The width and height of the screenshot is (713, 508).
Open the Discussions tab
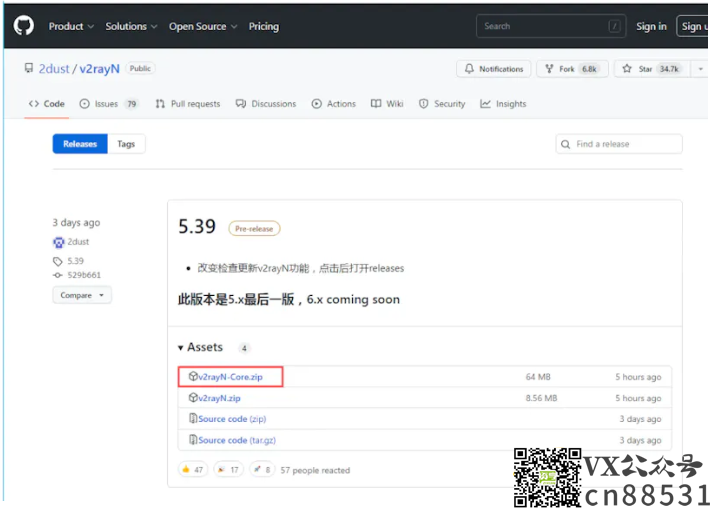266,104
